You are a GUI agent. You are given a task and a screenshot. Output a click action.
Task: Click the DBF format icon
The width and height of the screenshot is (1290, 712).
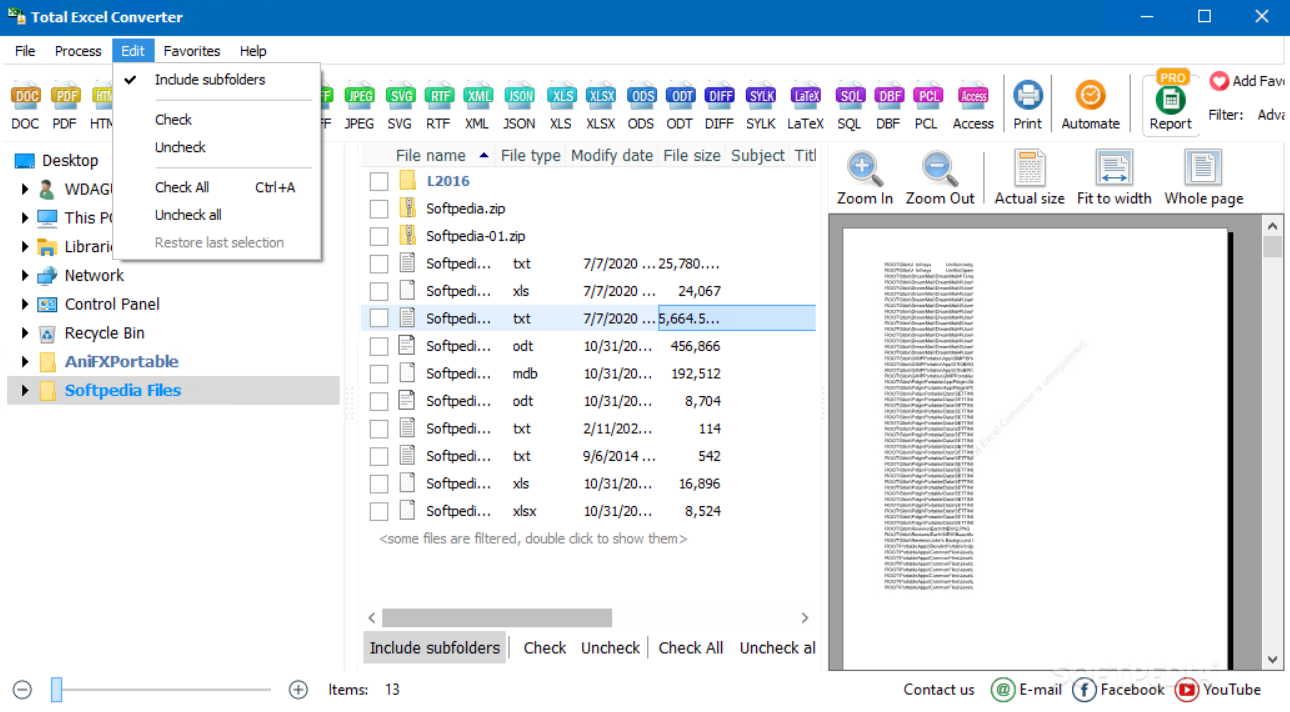point(889,106)
